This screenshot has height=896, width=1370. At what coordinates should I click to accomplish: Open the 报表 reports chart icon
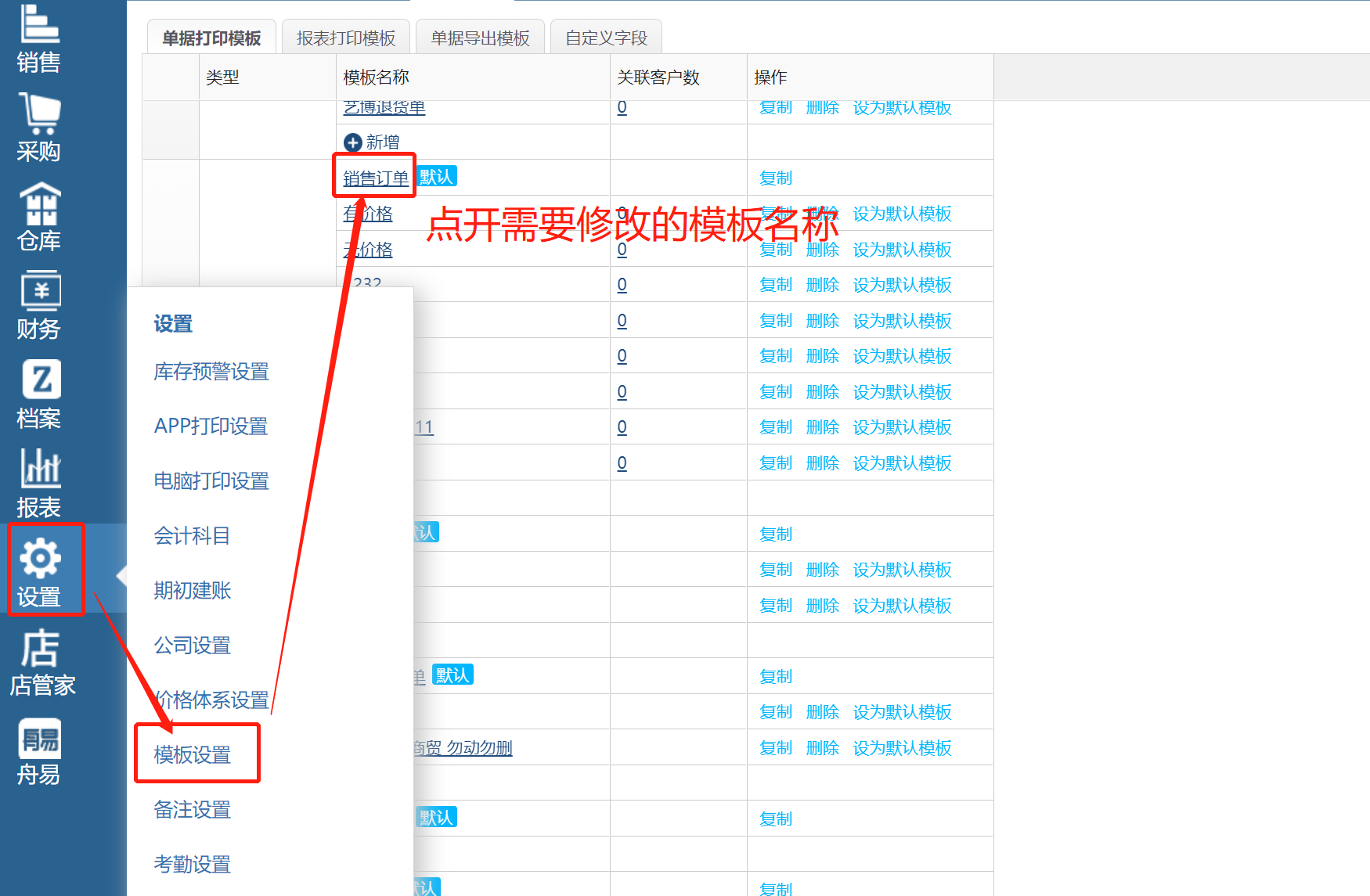(39, 484)
